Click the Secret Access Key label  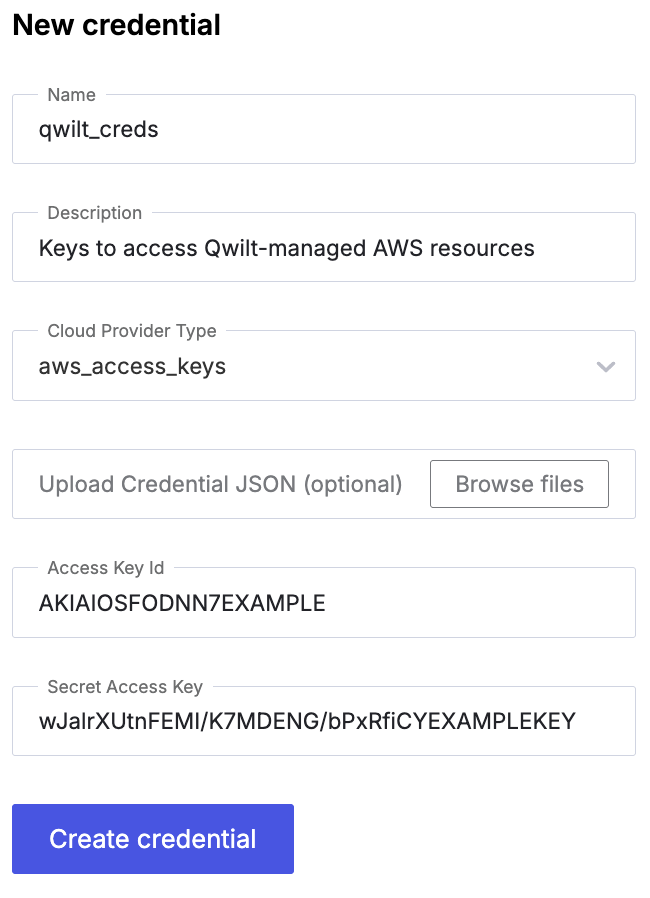point(124,687)
